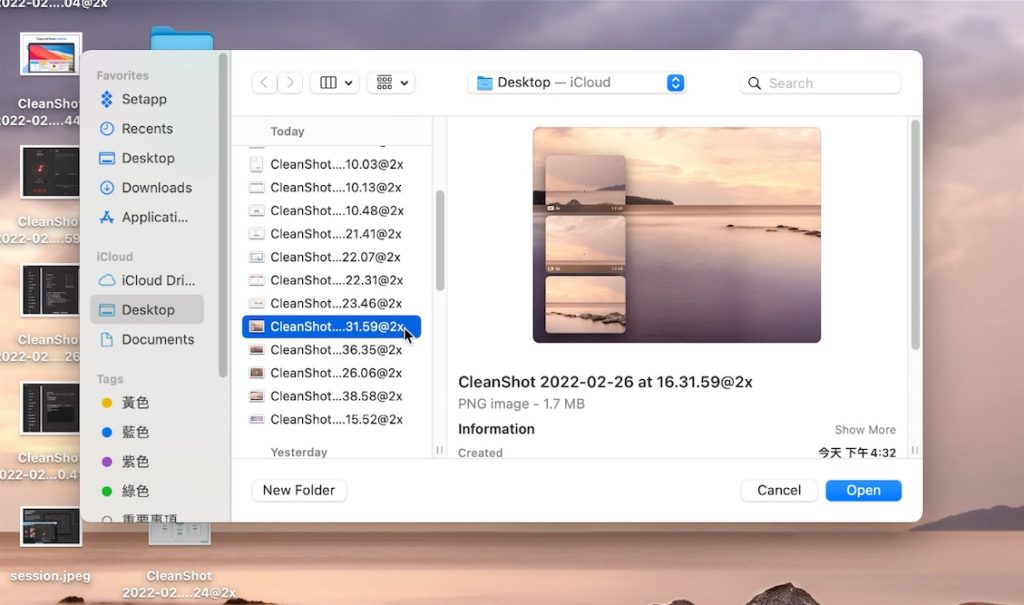Open Downloads in the sidebar

[x=147, y=188]
